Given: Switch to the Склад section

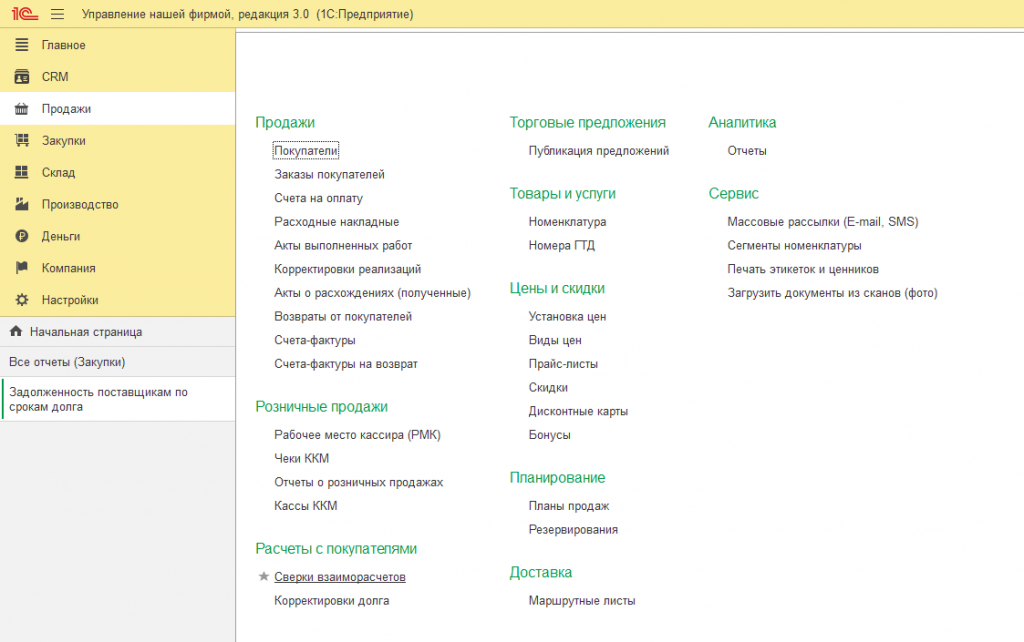Looking at the screenshot, I should click(118, 172).
